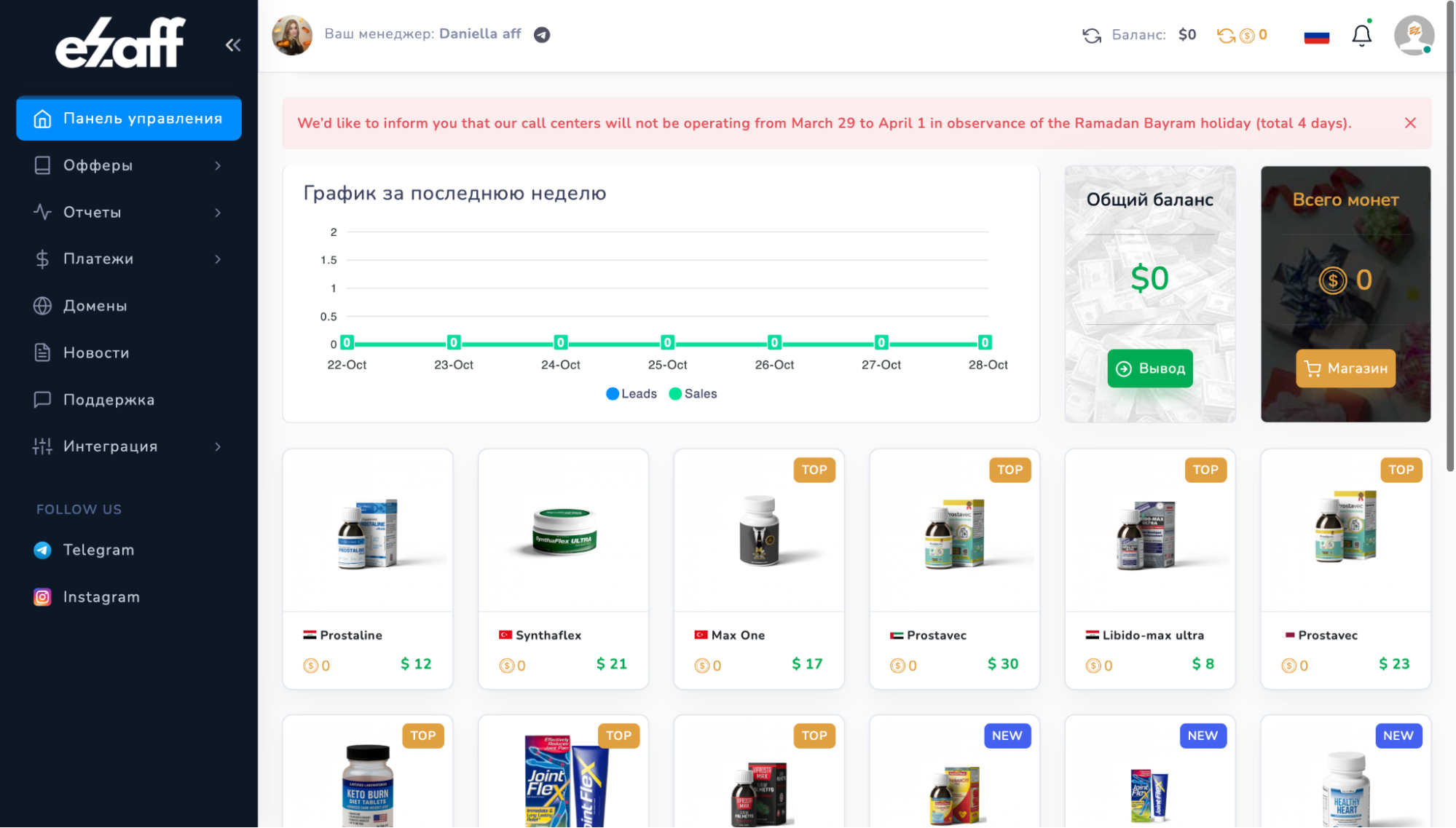
Task: Click the Prostaline offer name
Action: [x=351, y=636]
